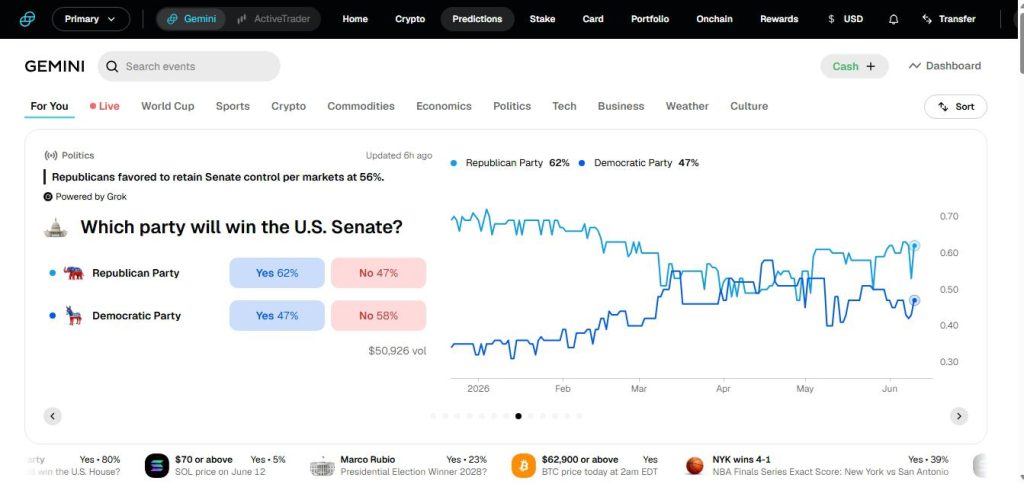Click the Solana icon in the ticker
This screenshot has width=1024, height=484.
click(x=157, y=465)
